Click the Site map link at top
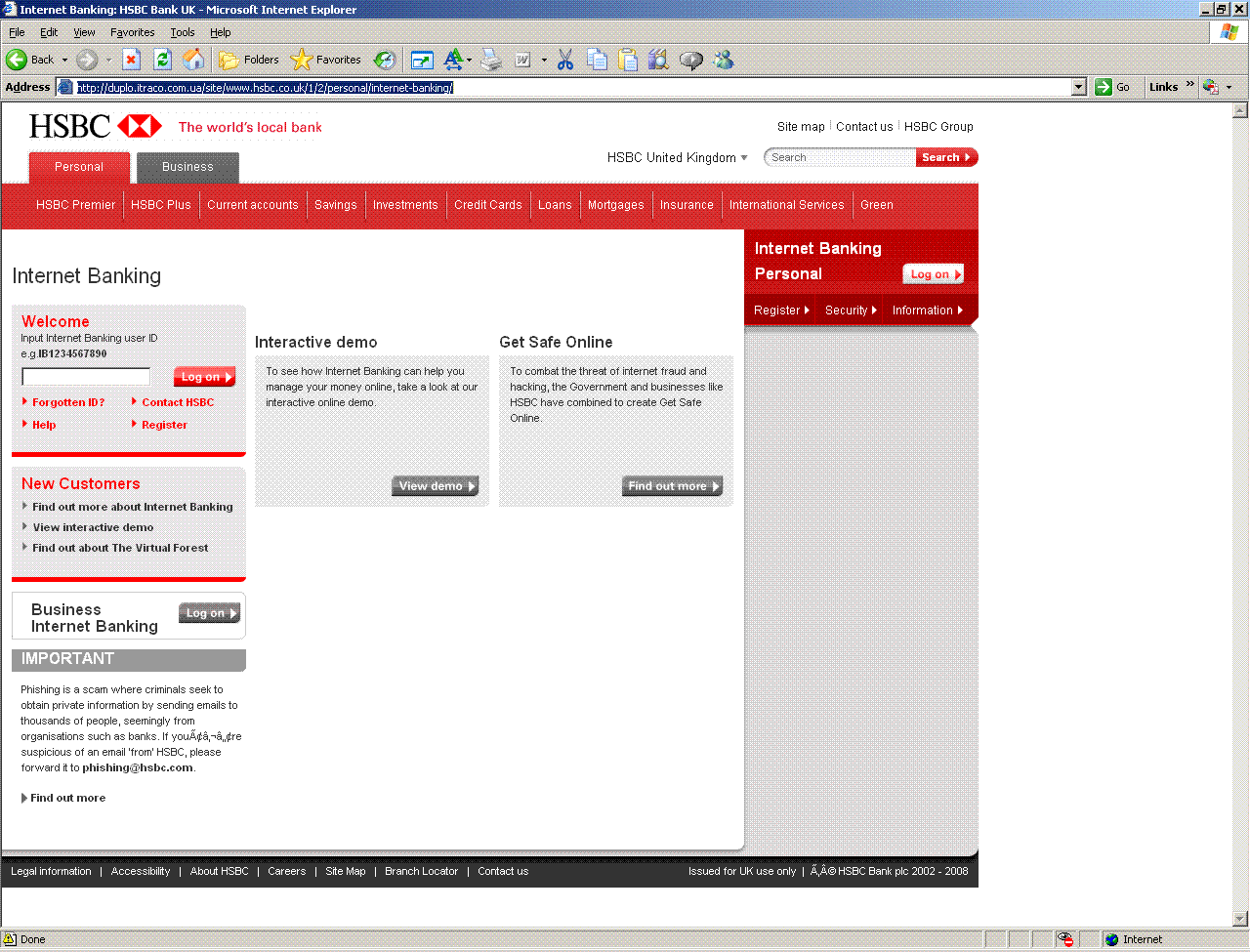Screen dimensions: 1250x952 point(801,127)
